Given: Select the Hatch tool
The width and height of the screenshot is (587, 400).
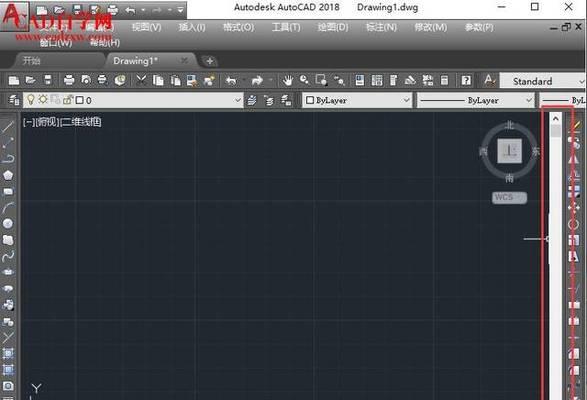Looking at the screenshot, I should (8, 353).
